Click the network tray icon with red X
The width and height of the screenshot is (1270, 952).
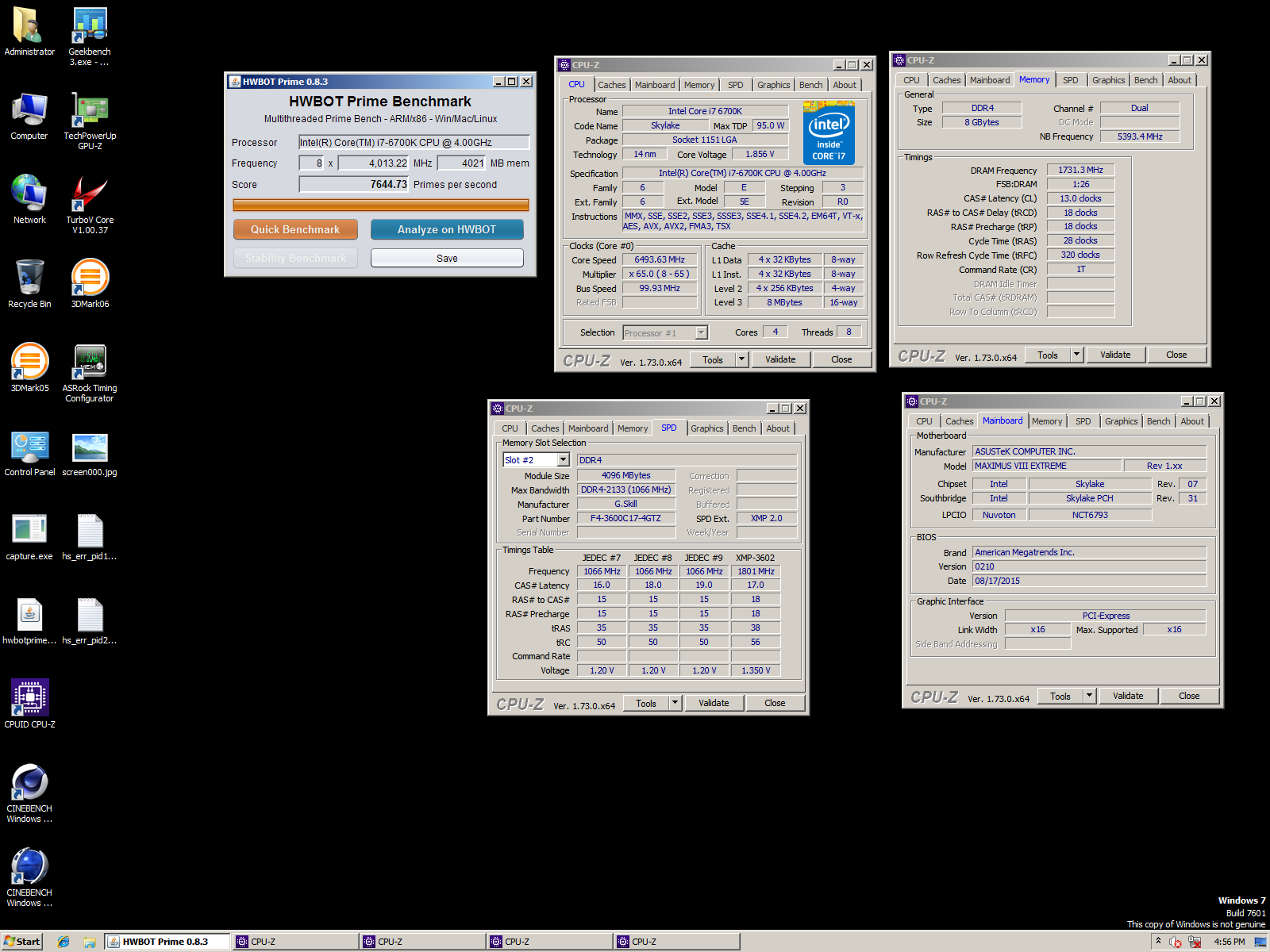pos(1195,942)
